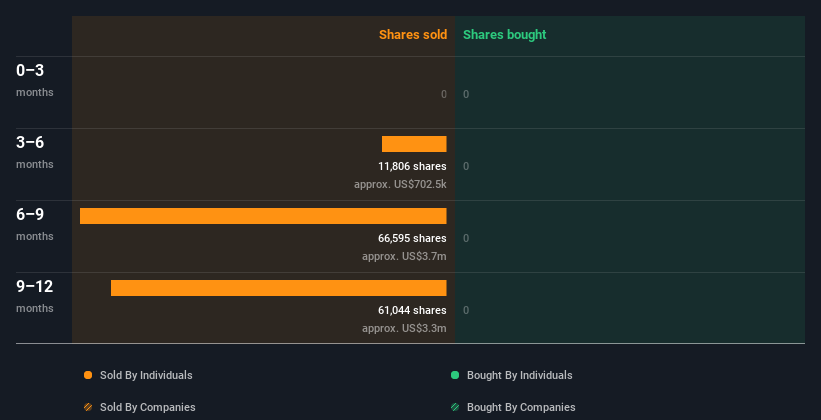Click the 11,806 shares value
This screenshot has height=420, width=821.
click(x=413, y=166)
